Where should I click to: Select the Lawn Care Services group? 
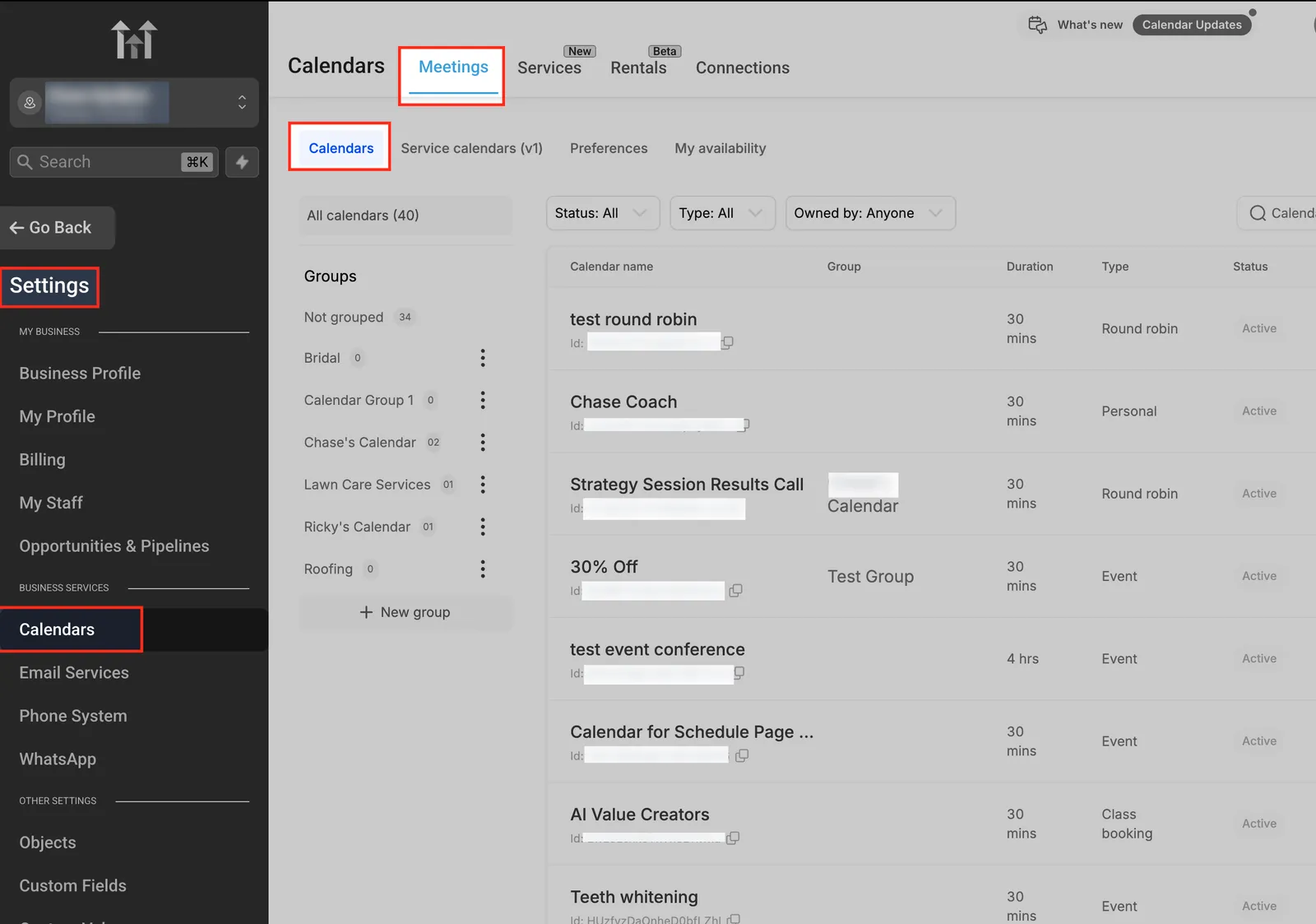[367, 485]
